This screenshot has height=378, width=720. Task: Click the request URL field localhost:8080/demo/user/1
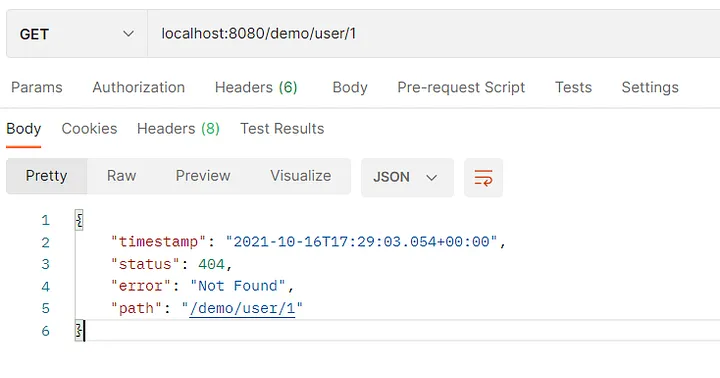point(433,34)
